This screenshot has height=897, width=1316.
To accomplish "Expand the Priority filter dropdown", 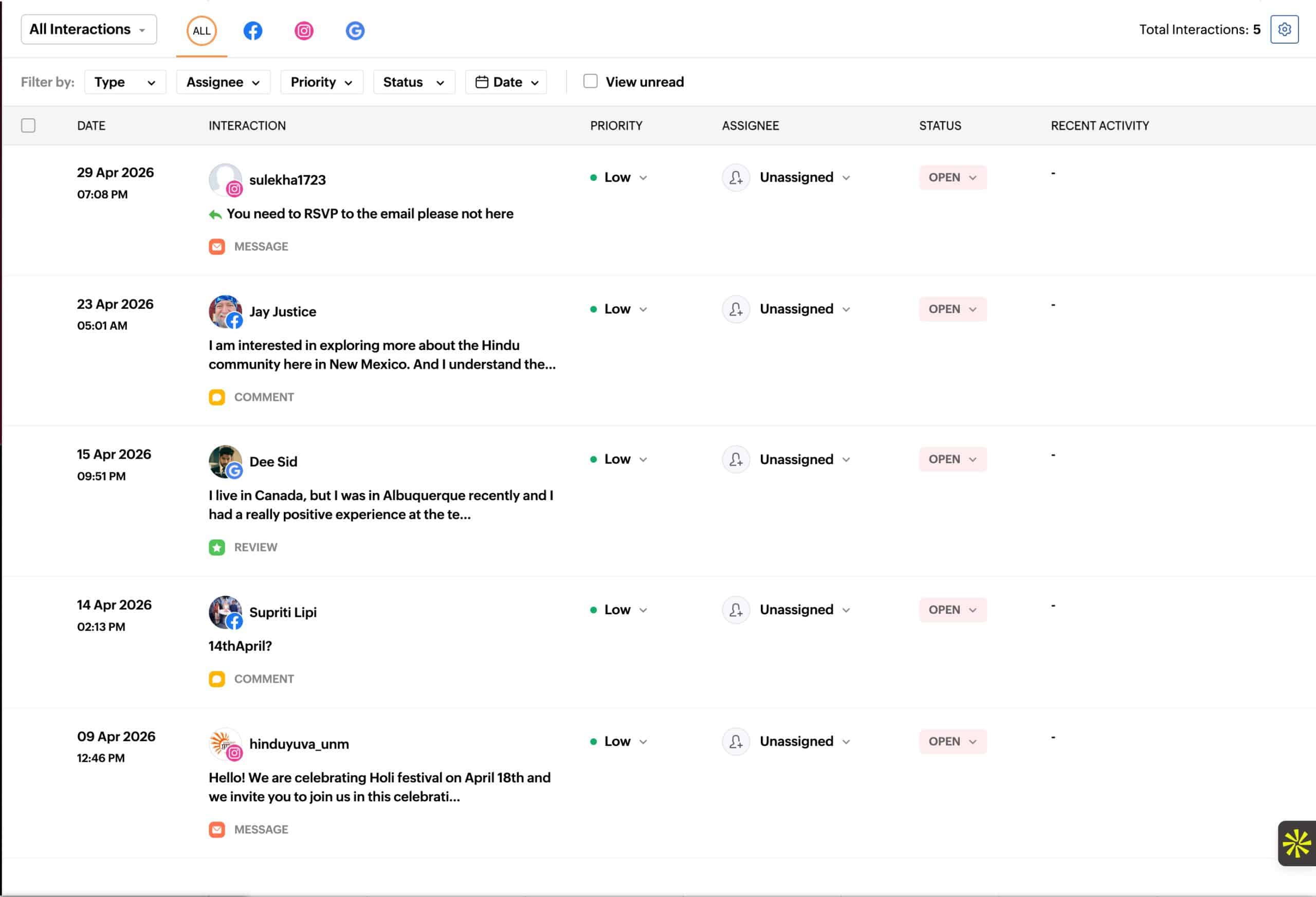I will point(322,82).
